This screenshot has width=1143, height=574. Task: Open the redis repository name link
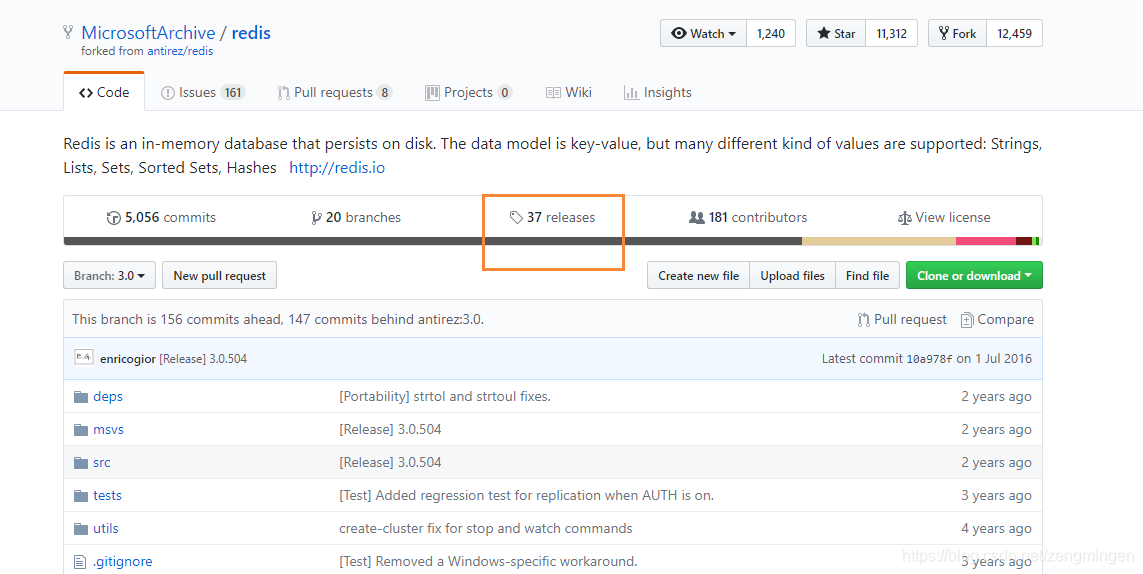pos(251,33)
